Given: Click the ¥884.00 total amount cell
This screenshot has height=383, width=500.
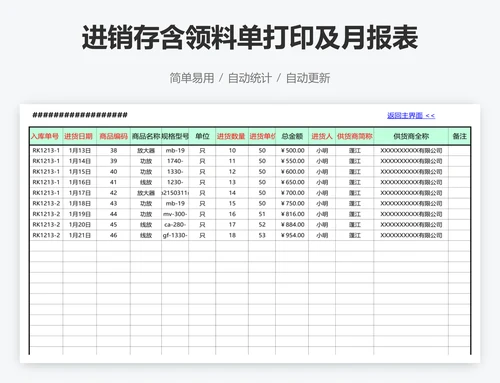Looking at the screenshot, I should point(292,225).
